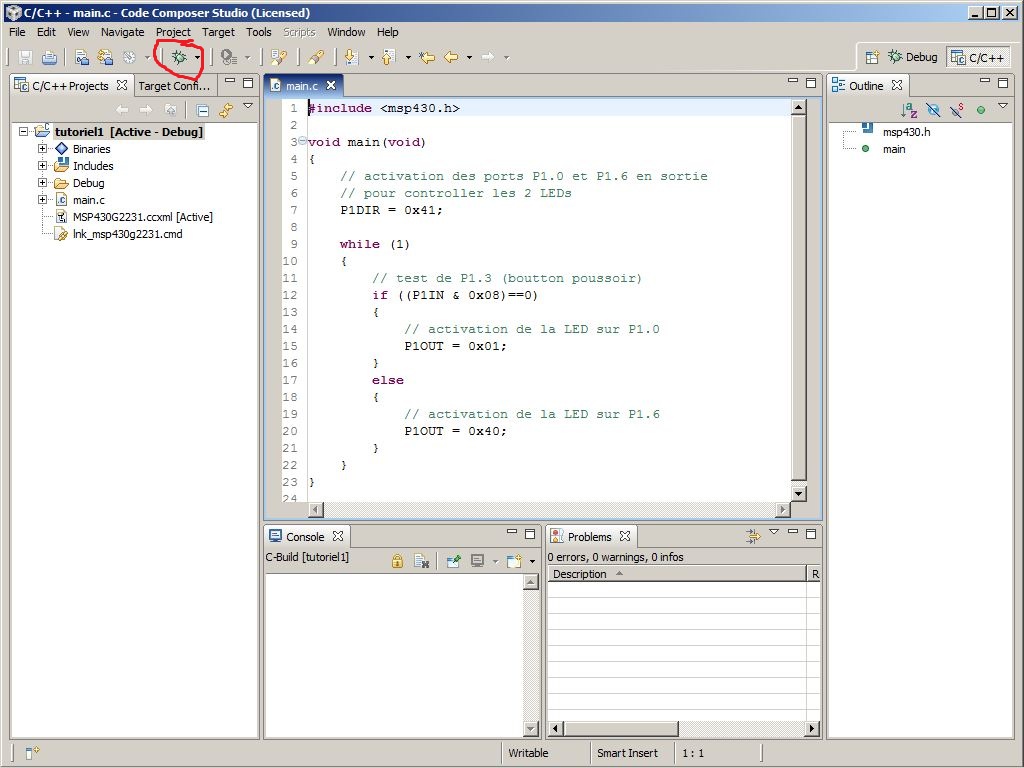
Task: Click the Open Console icon
Action: tap(515, 561)
